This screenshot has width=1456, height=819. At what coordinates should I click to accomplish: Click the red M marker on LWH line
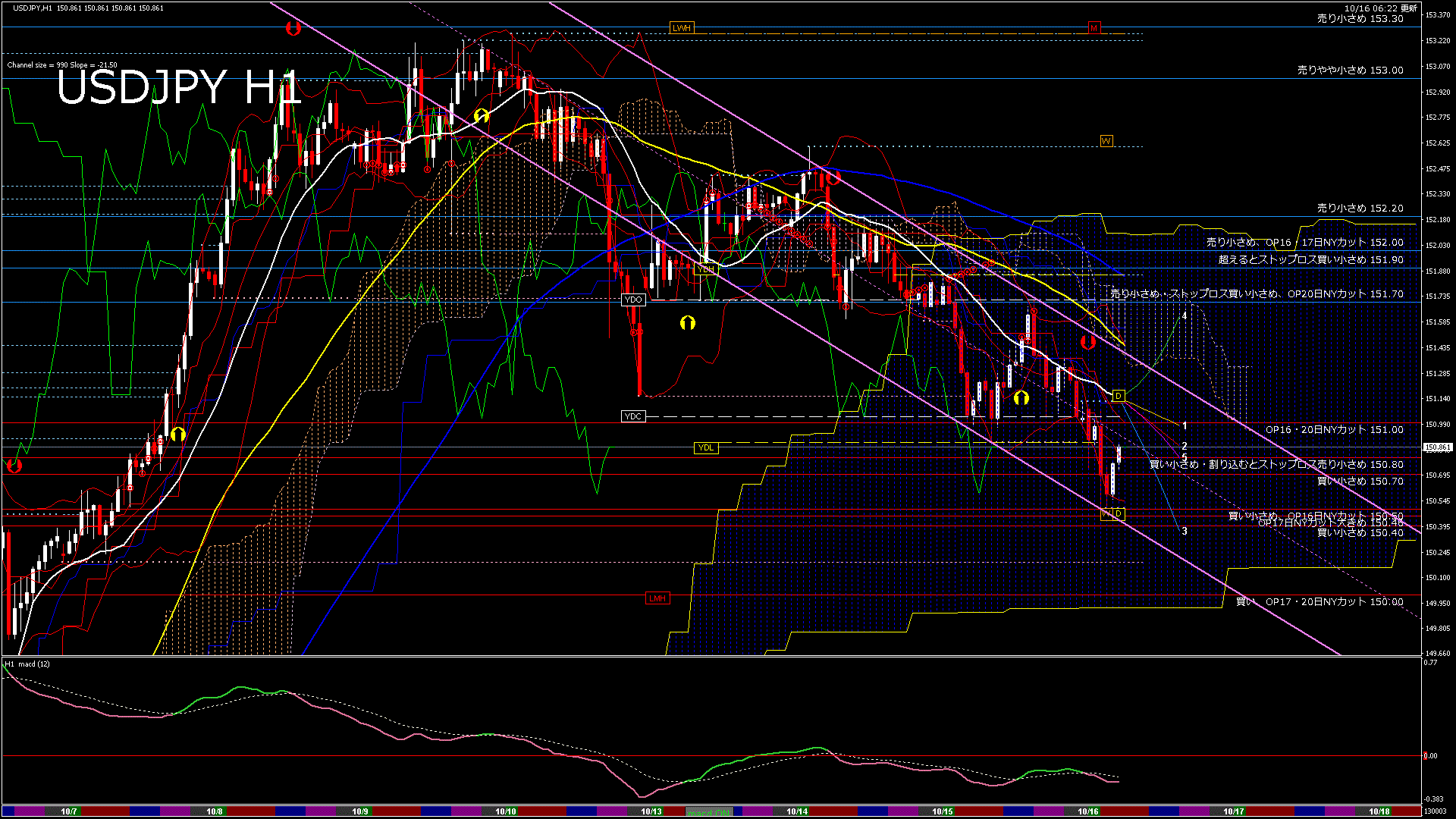pyautogui.click(x=1094, y=28)
